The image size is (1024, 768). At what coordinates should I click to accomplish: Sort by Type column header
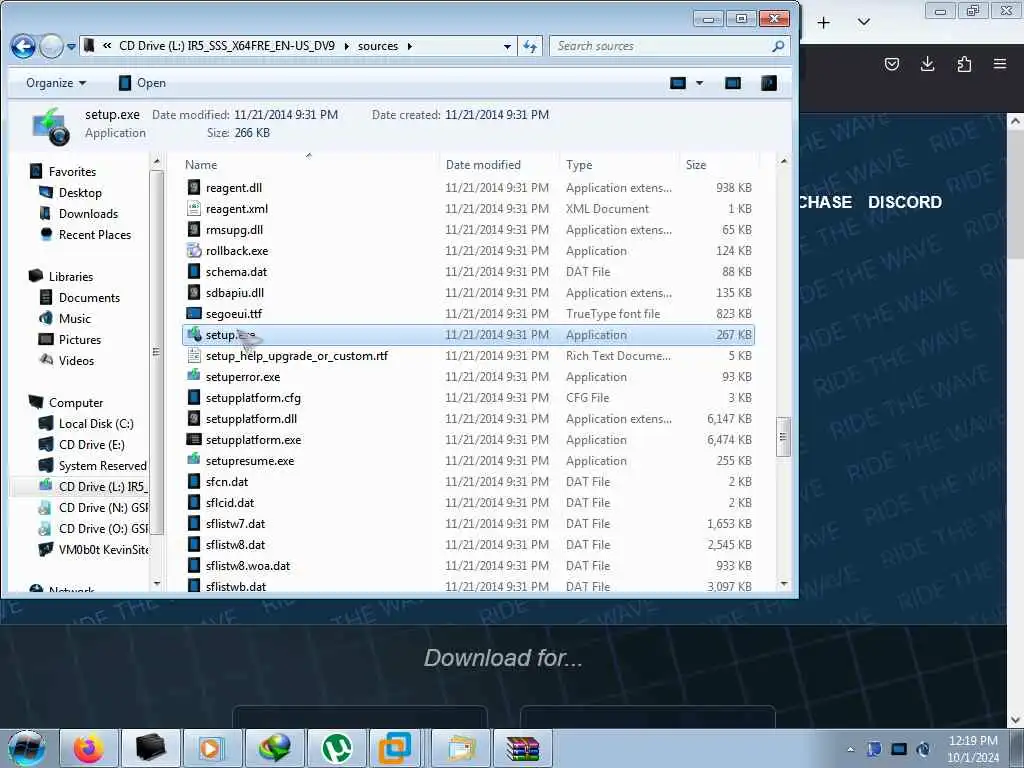[579, 165]
